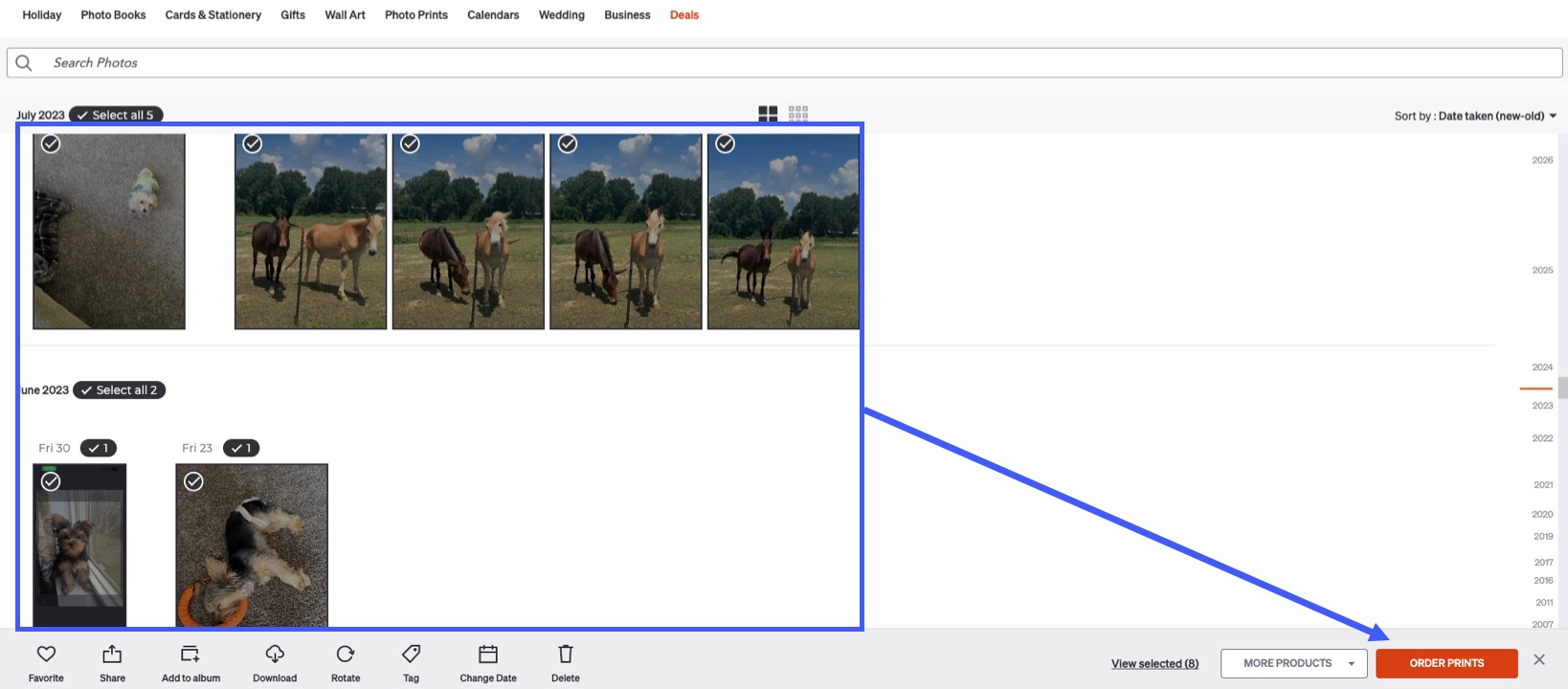Viewport: 1568px width, 689px height.
Task: Click the Add to album icon
Action: point(190,655)
